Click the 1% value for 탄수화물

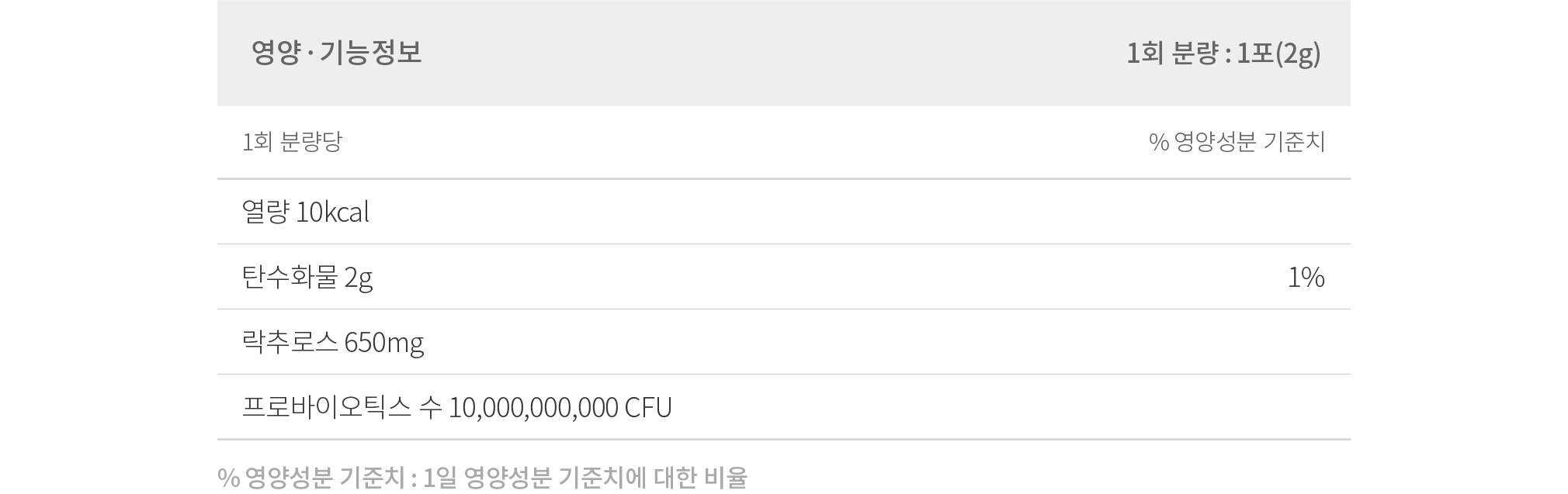coord(1306,277)
